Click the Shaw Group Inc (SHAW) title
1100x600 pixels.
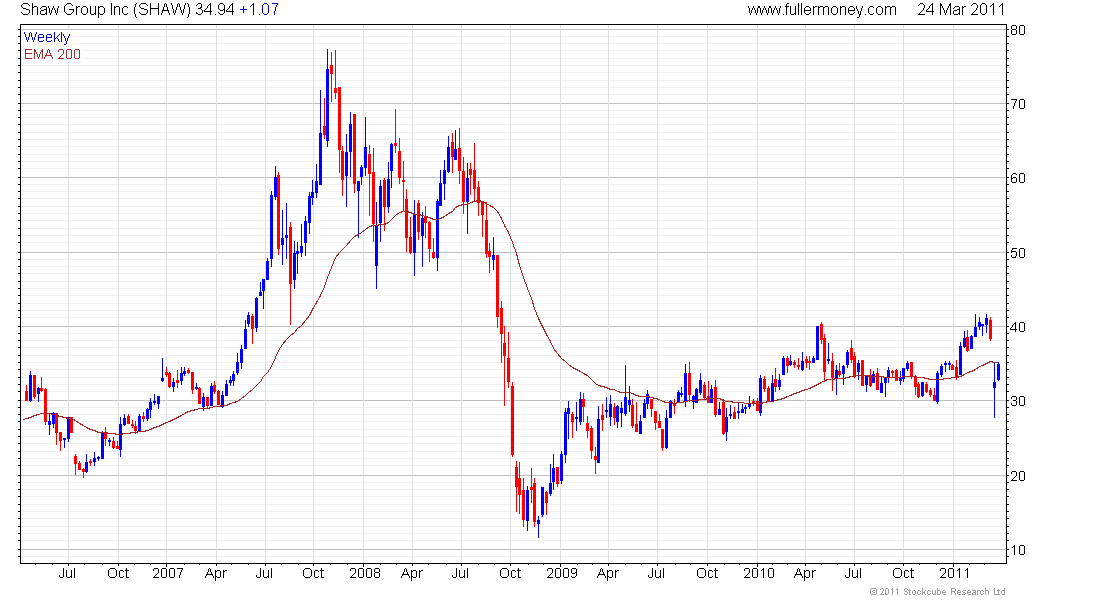(106, 10)
